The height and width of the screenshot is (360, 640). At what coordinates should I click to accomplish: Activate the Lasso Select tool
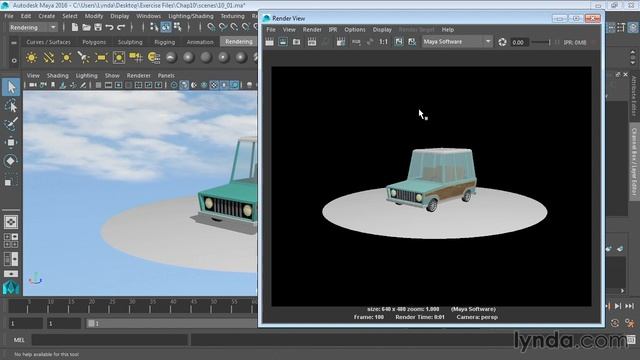[x=11, y=106]
